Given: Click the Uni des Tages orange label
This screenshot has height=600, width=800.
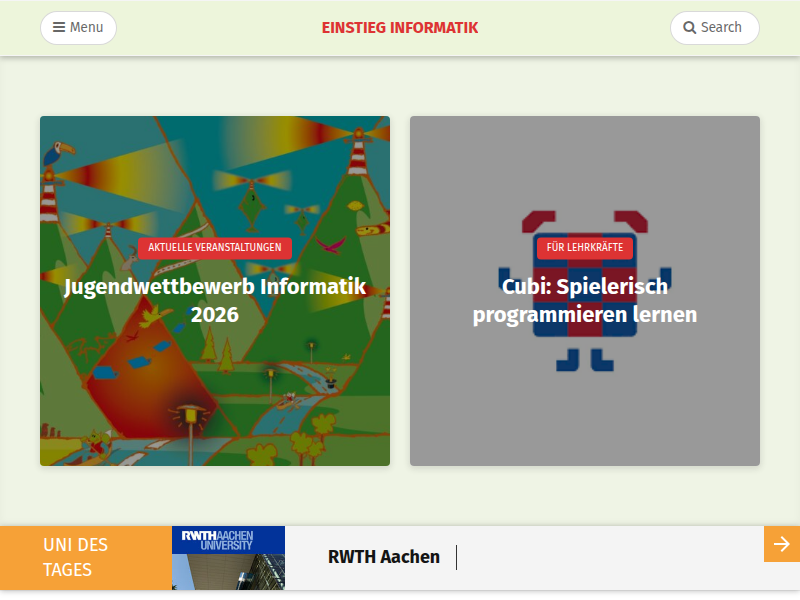Looking at the screenshot, I should pos(86,558).
